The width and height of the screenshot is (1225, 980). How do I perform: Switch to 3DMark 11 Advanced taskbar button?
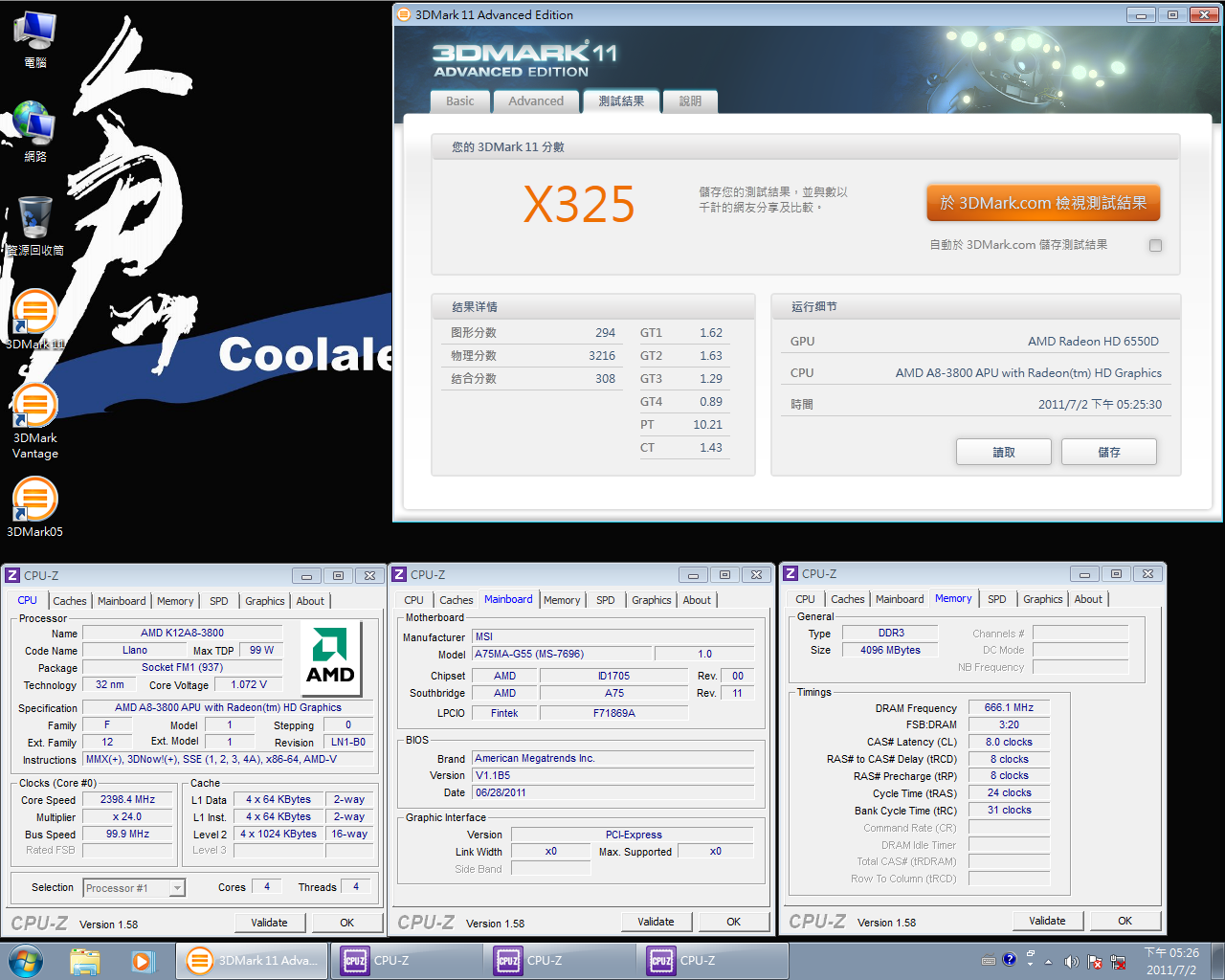click(x=252, y=960)
